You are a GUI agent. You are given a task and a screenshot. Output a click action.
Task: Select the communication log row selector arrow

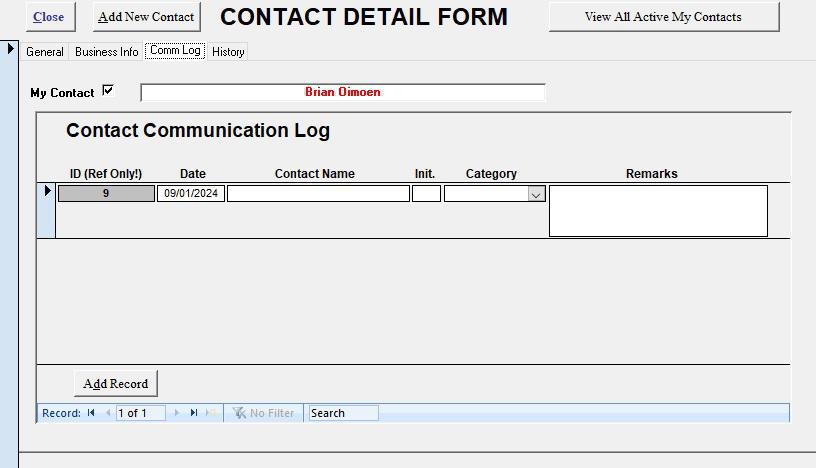(46, 192)
